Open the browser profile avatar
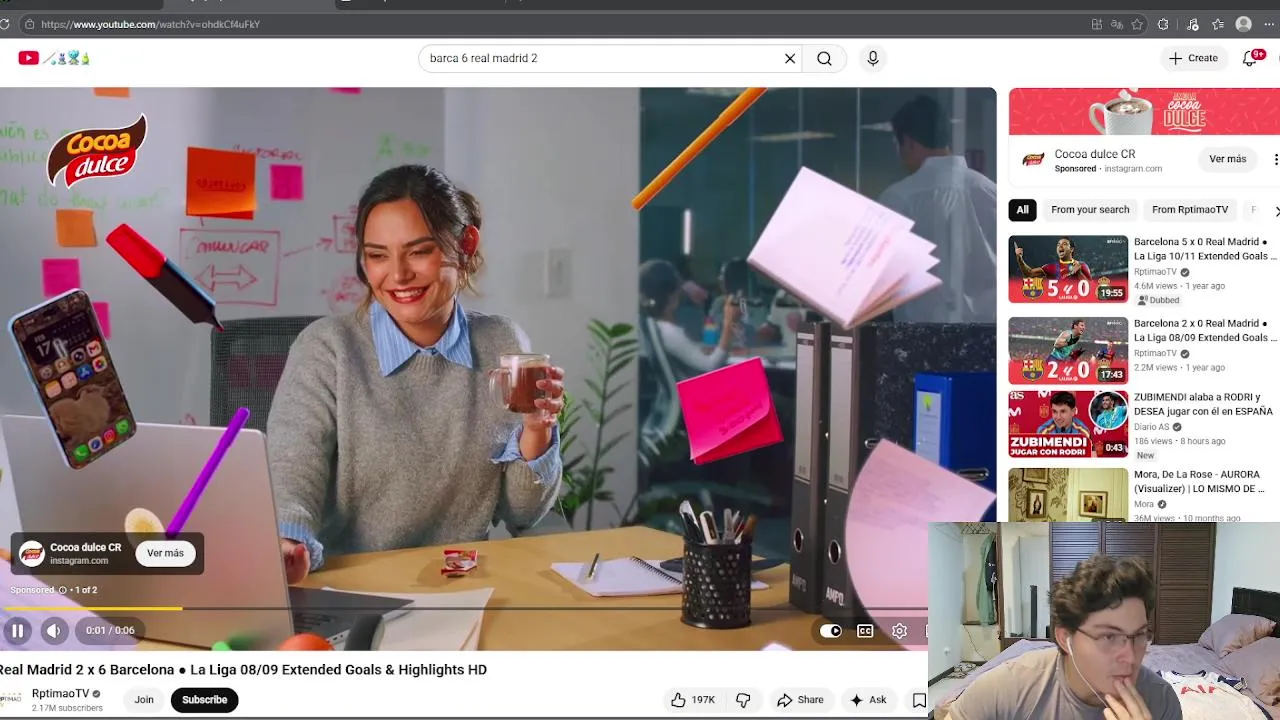The image size is (1280, 720). click(1243, 24)
